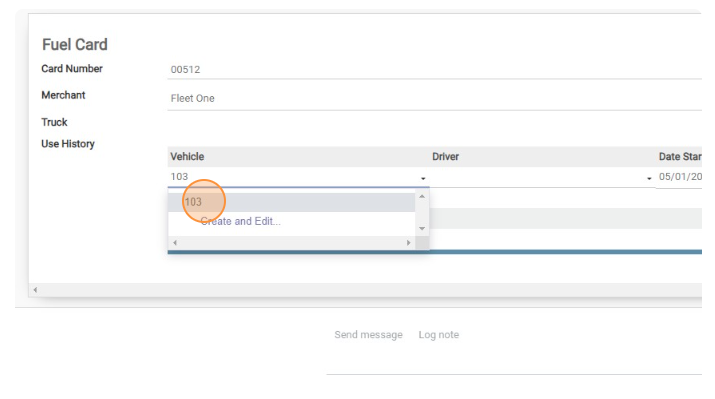Sort by the Date Start column header
Viewport: 715px width, 399px height.
[x=680, y=157]
